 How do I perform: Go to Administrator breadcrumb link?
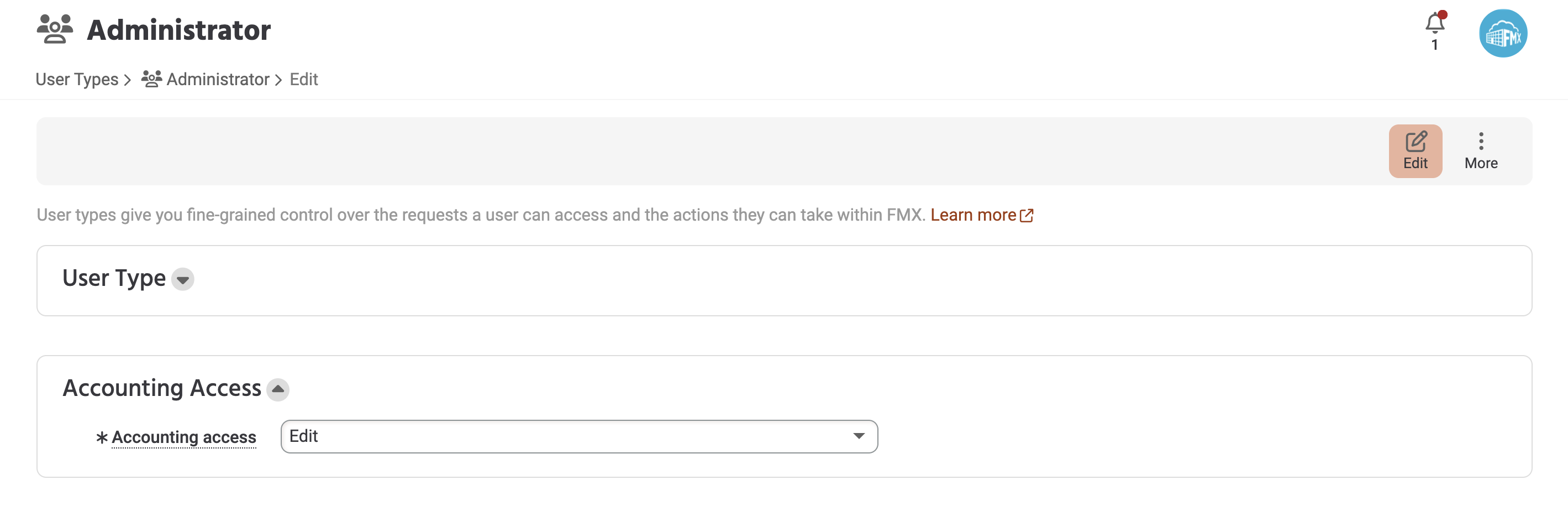tap(217, 80)
